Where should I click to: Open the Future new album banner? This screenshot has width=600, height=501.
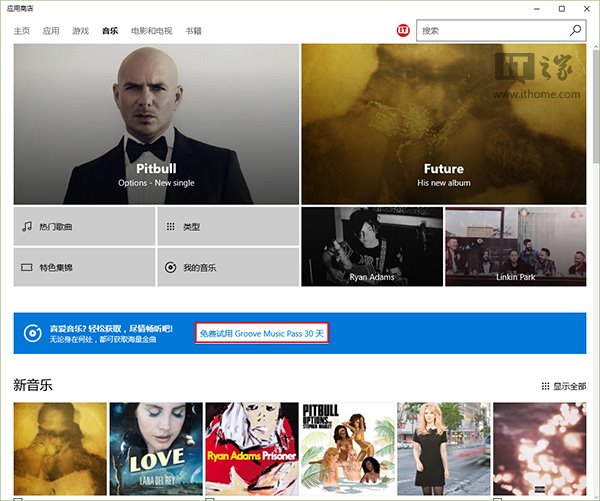click(443, 124)
